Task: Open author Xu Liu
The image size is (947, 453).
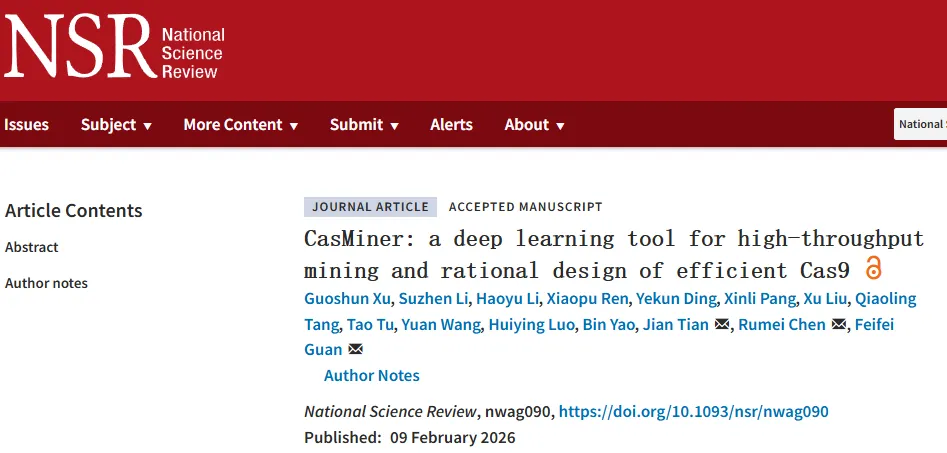Action: coord(825,299)
